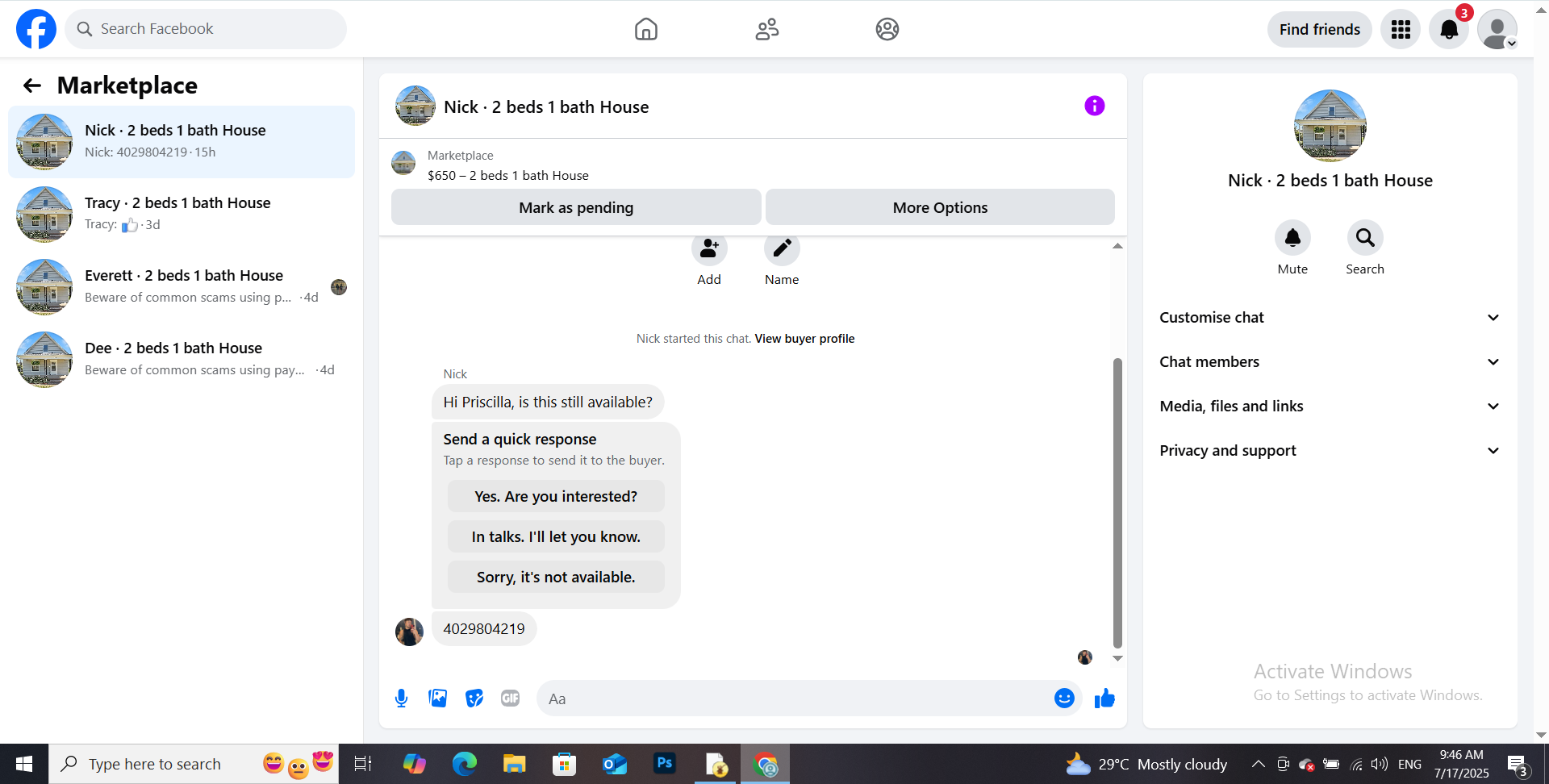Open Everett's 2 beds 1 bath House conversation

coord(182,287)
